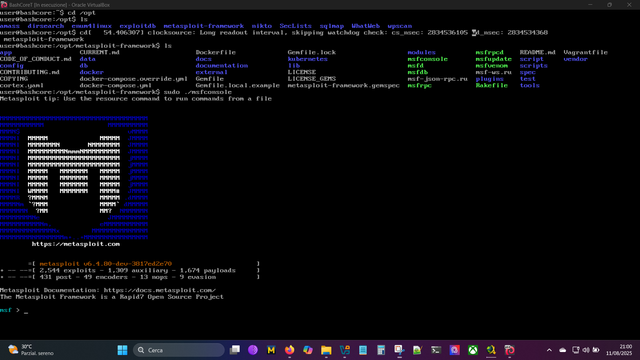The image size is (640, 360).
Task: Minimize the VirtualBox window
Action: point(590,4)
